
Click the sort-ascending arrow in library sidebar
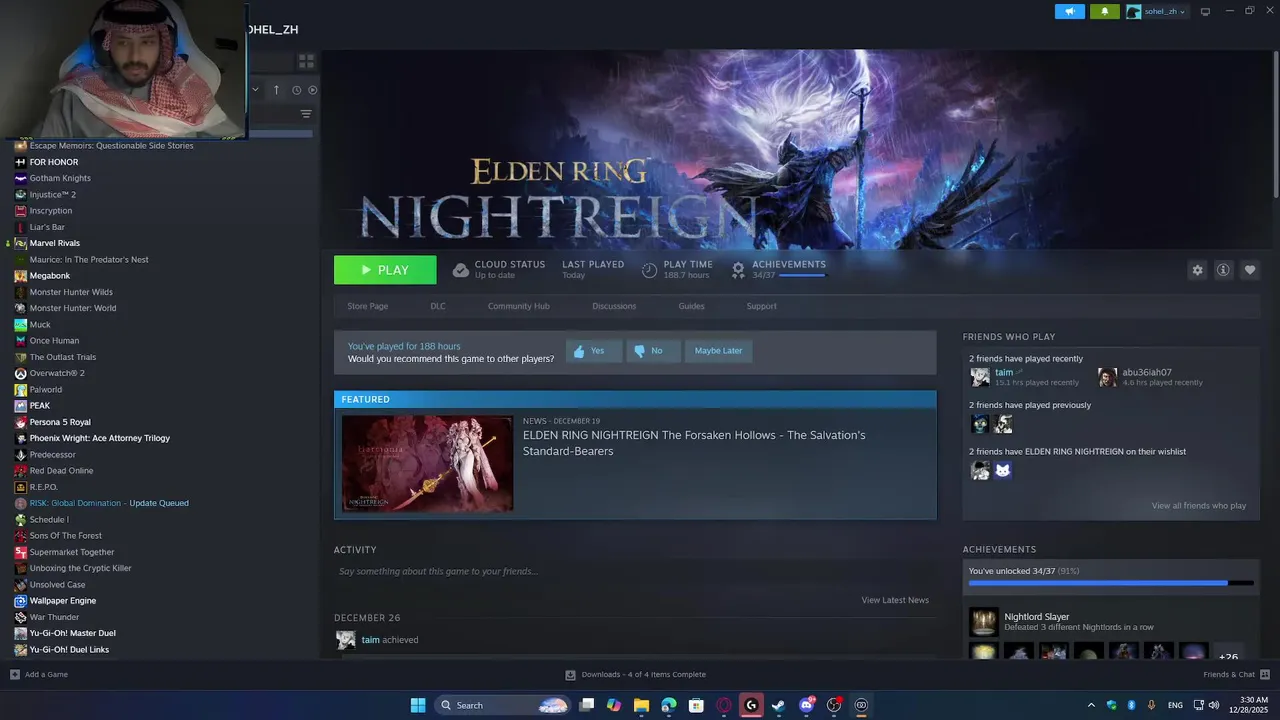pyautogui.click(x=276, y=90)
